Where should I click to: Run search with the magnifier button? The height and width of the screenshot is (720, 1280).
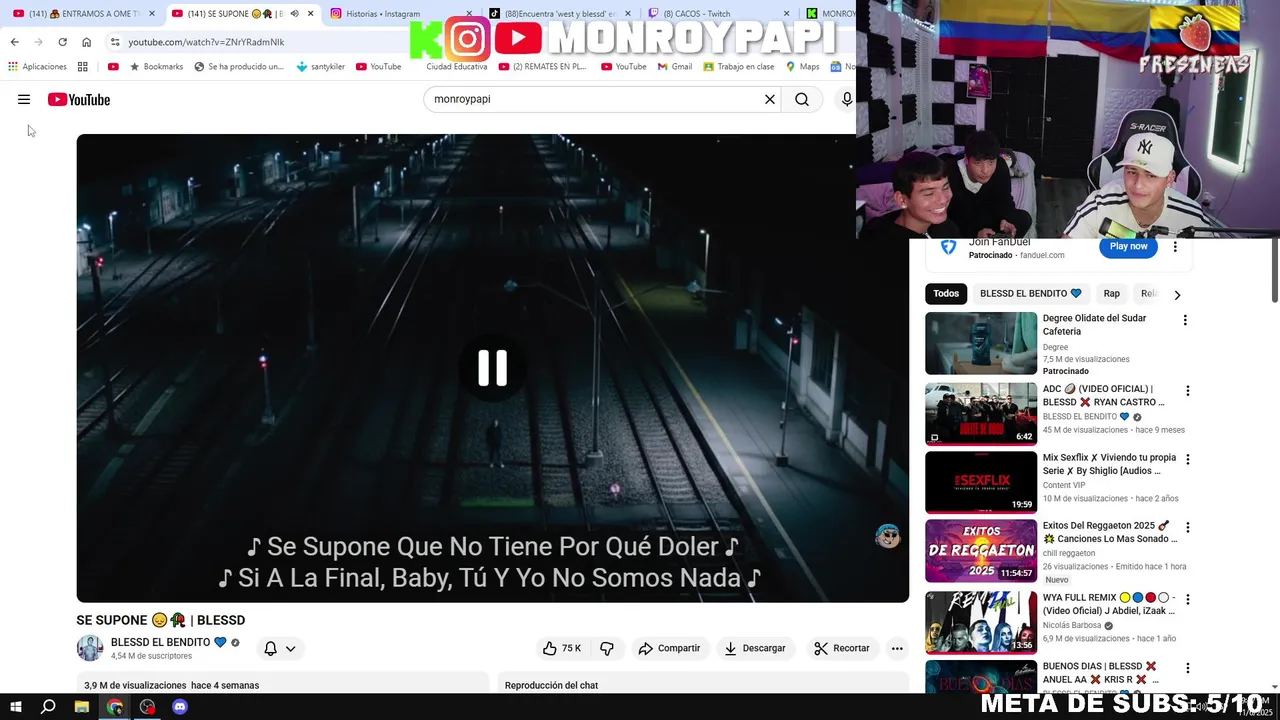click(802, 99)
